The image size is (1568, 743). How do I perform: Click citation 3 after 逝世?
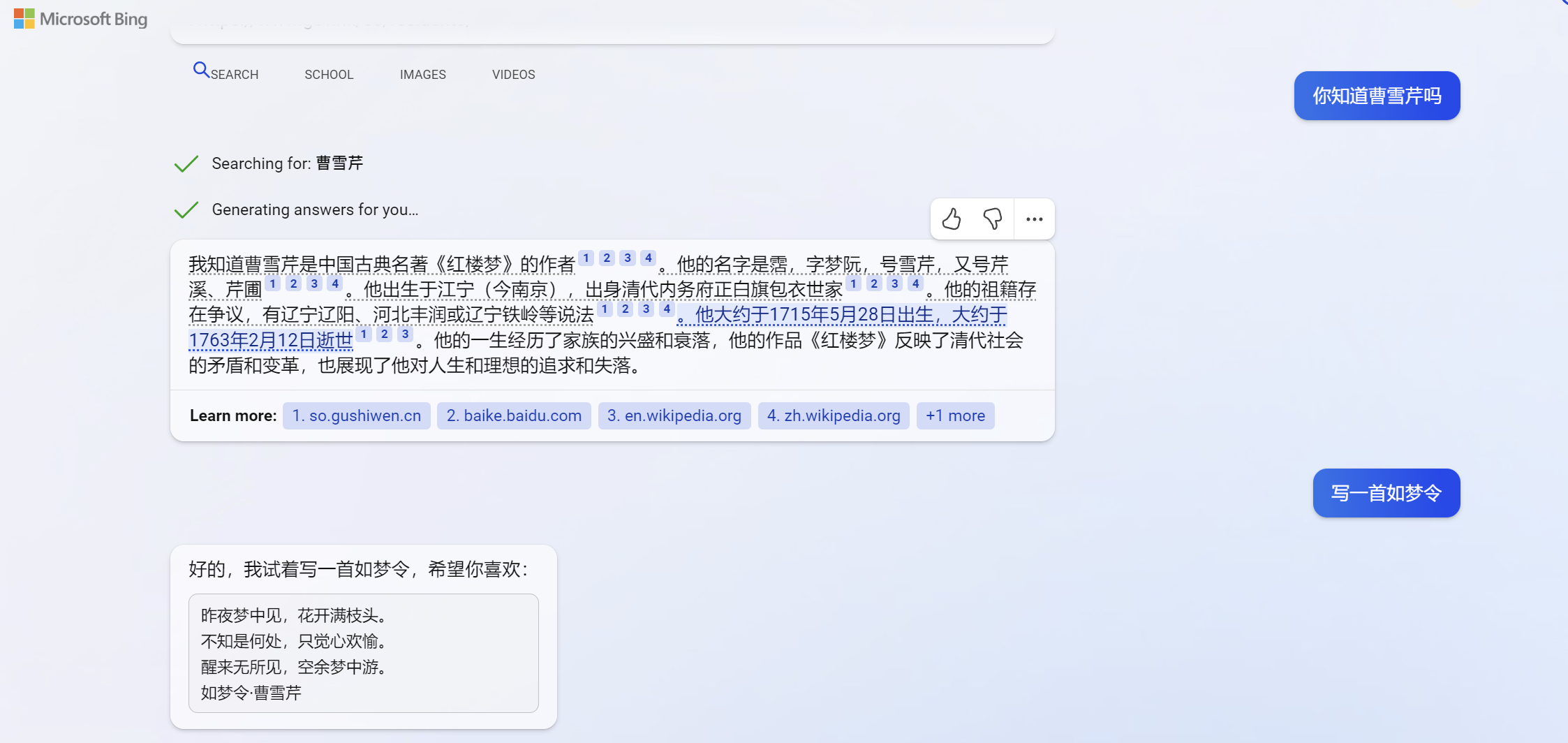point(405,334)
